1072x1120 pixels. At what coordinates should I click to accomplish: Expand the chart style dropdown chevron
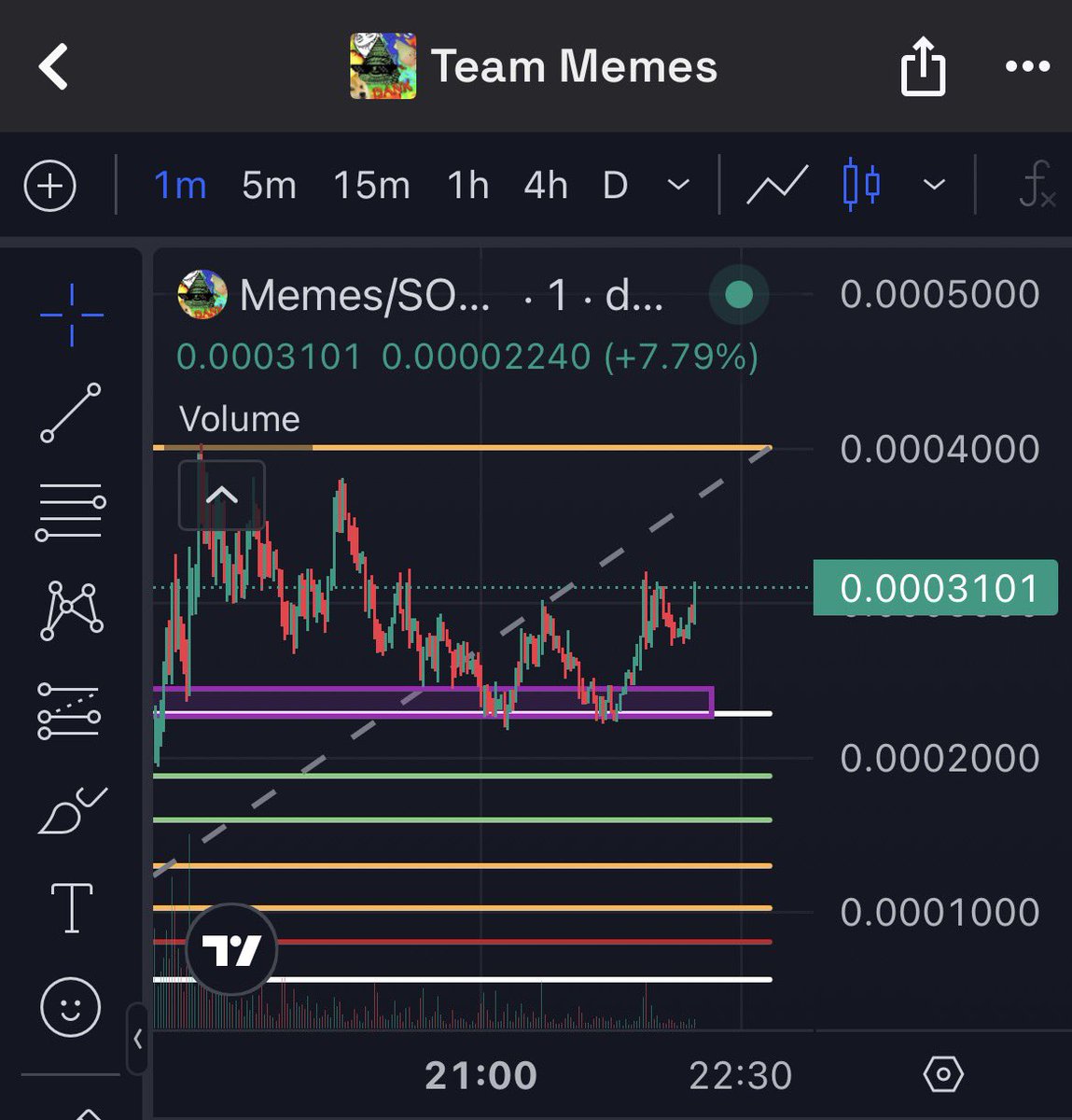(934, 185)
